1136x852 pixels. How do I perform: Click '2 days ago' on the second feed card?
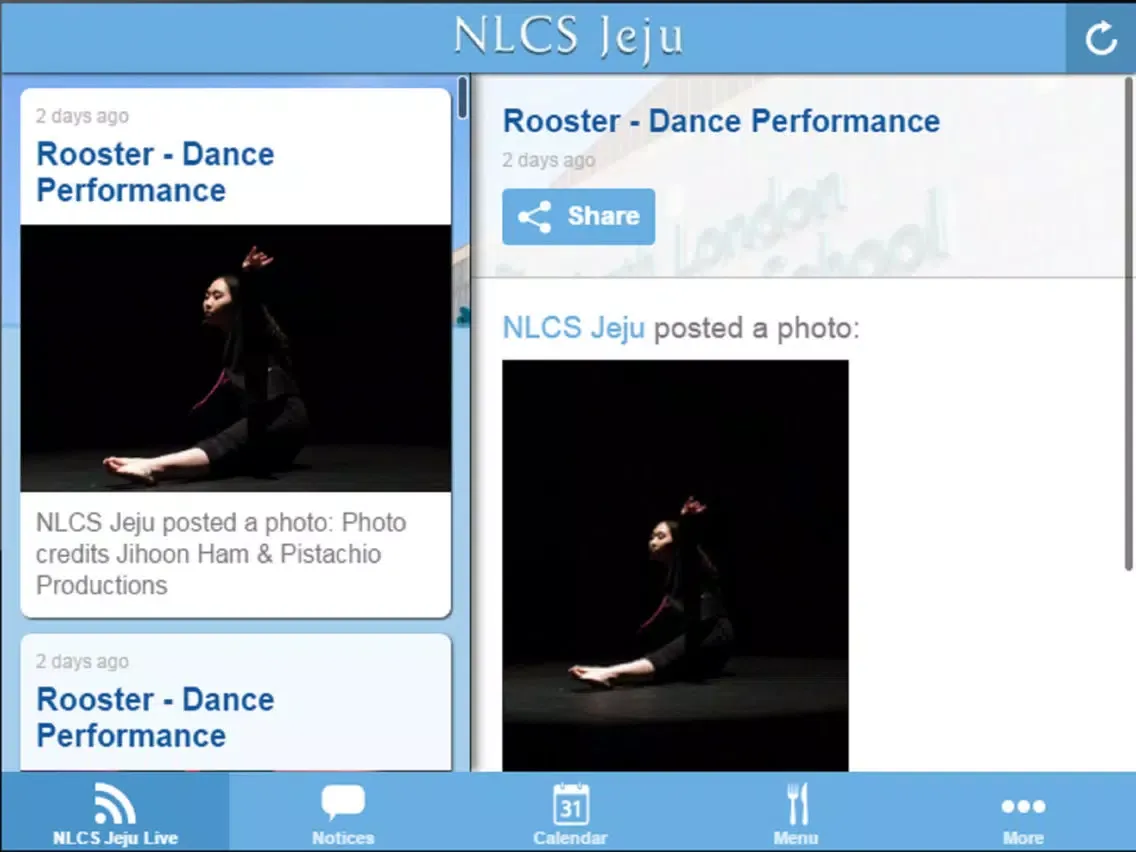(x=82, y=661)
